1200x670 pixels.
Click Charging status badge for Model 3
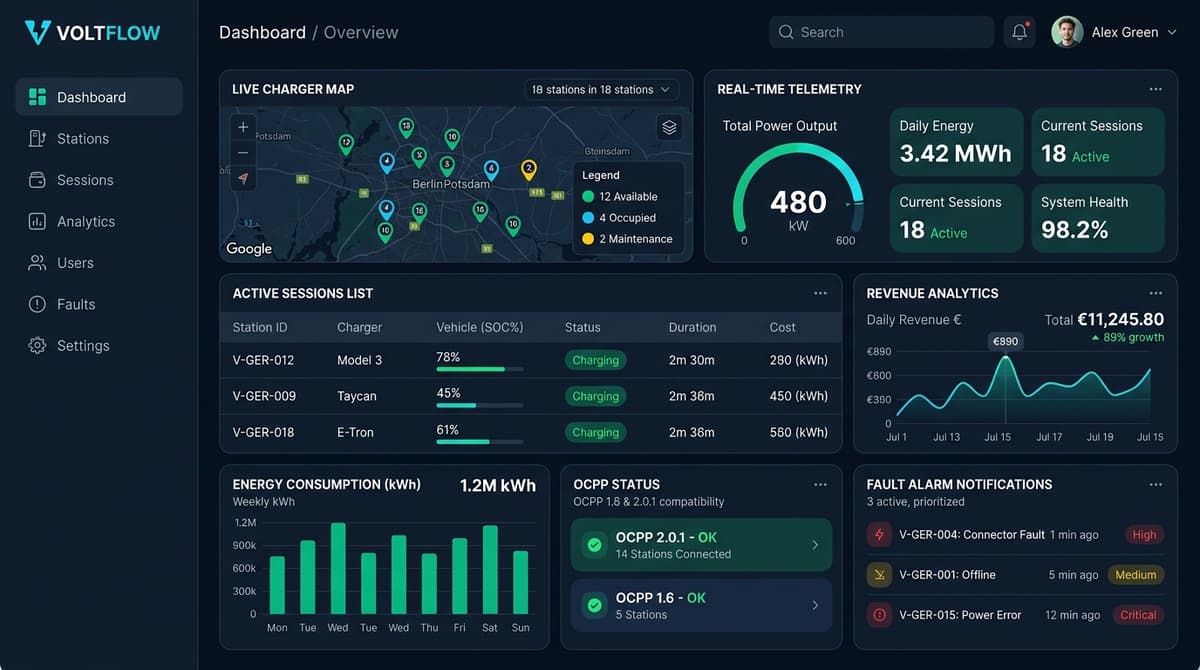coord(595,360)
